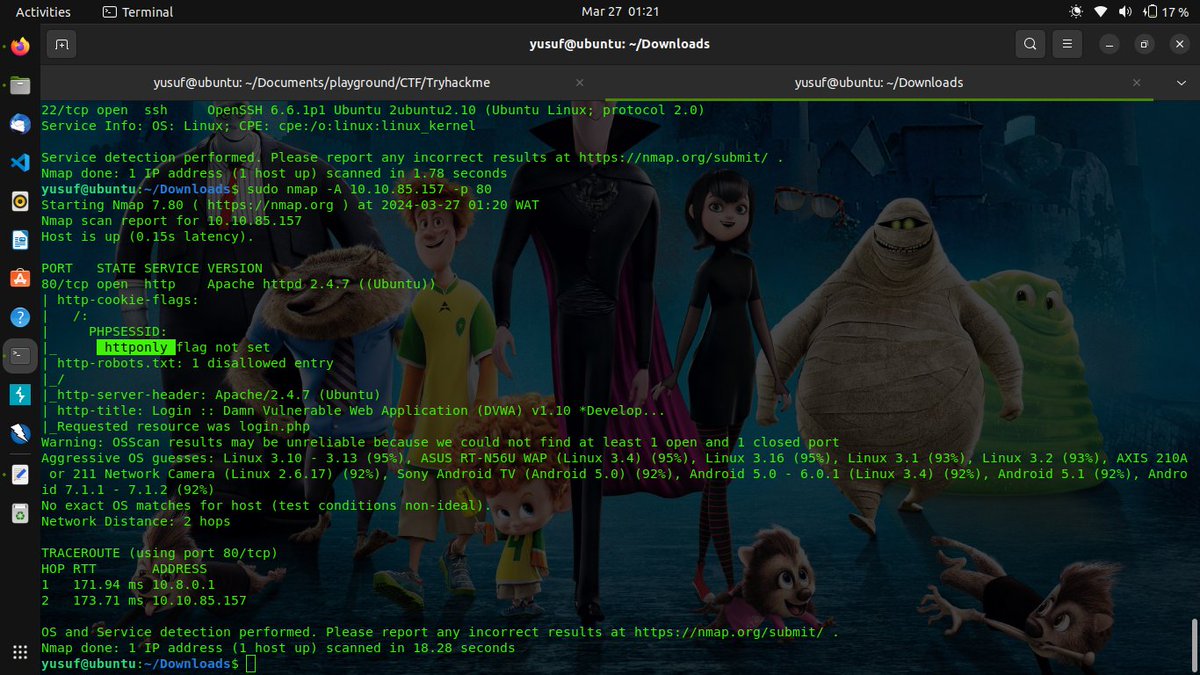Open the Help icon in dock
The image size is (1200, 675).
(x=20, y=317)
